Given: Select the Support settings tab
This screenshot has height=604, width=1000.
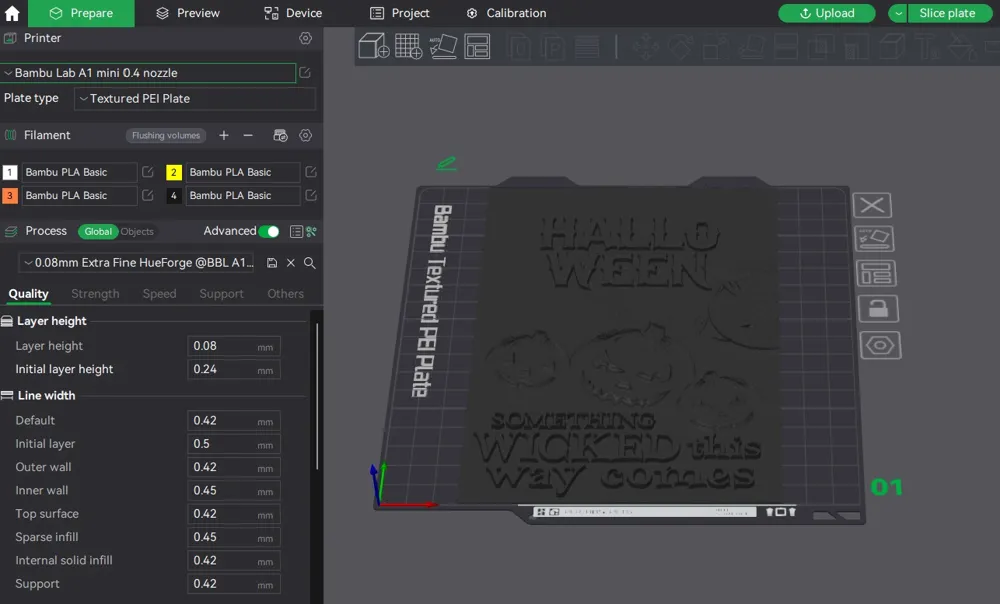Looking at the screenshot, I should 221,294.
